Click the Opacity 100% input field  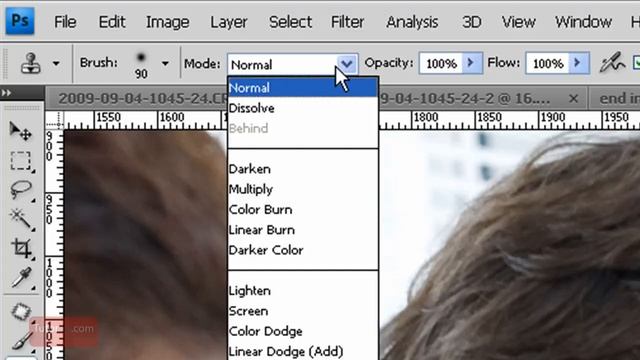pyautogui.click(x=441, y=64)
